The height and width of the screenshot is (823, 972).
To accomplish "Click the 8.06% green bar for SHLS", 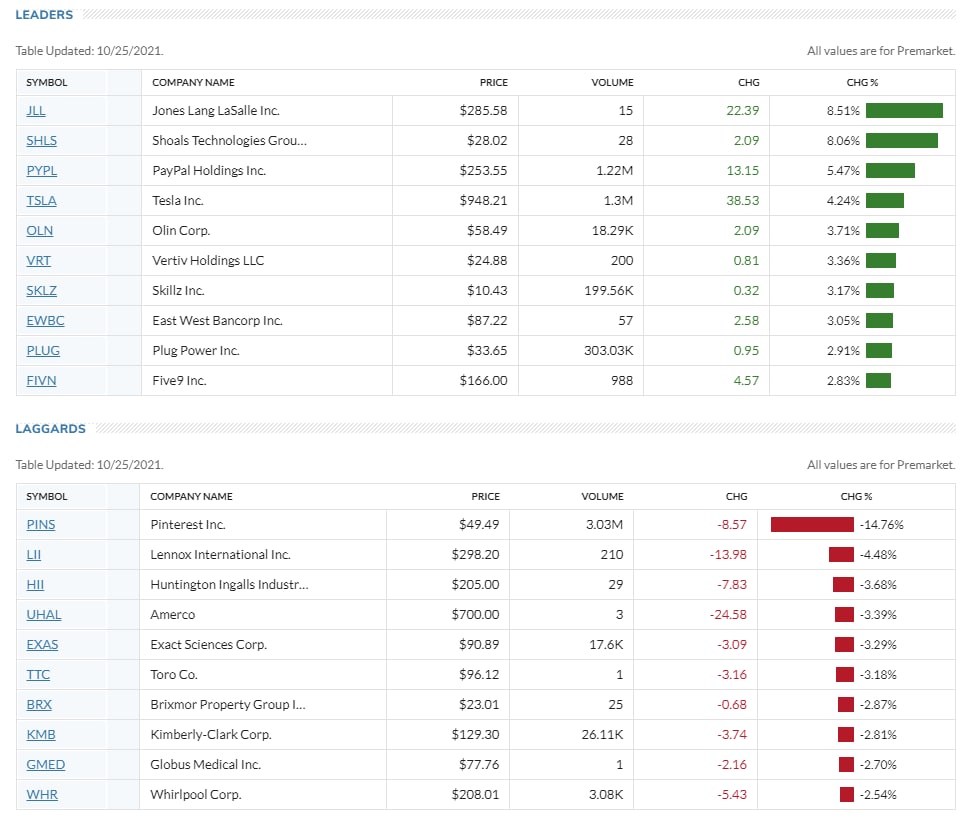I will pyautogui.click(x=901, y=141).
